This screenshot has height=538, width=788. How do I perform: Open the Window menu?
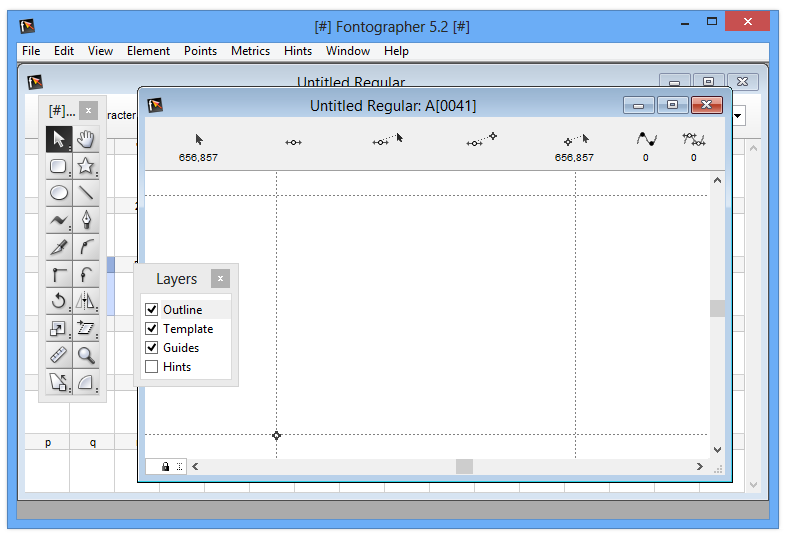pos(348,51)
